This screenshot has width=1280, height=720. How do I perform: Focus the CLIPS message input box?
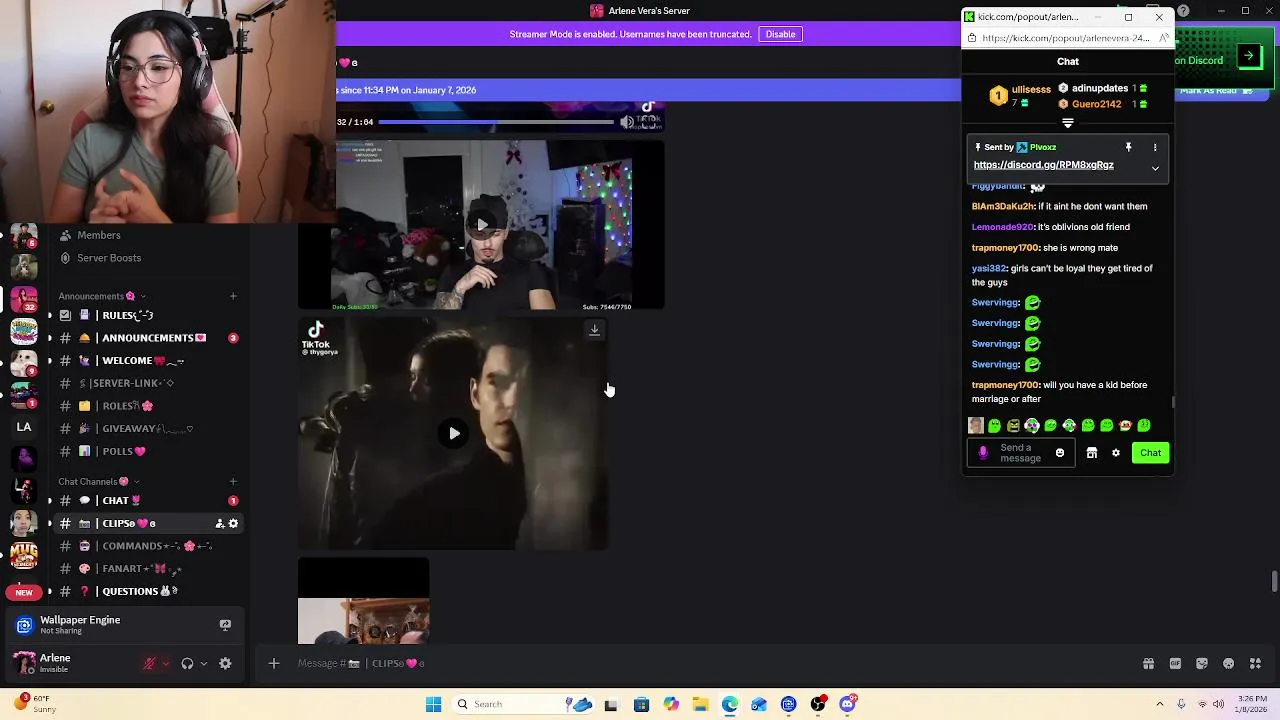(700, 663)
